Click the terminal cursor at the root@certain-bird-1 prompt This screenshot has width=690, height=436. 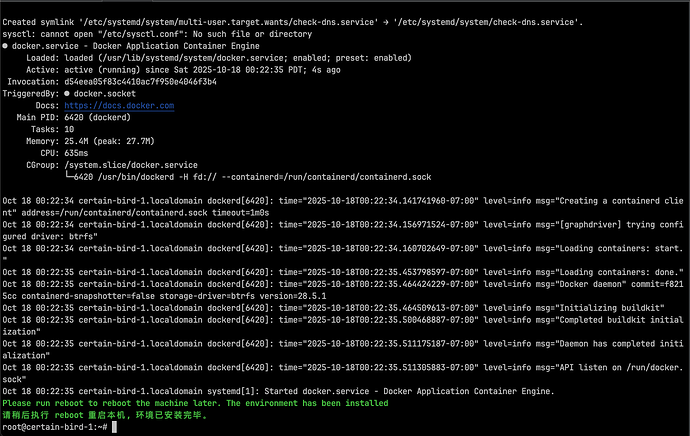pyautogui.click(x=114, y=427)
